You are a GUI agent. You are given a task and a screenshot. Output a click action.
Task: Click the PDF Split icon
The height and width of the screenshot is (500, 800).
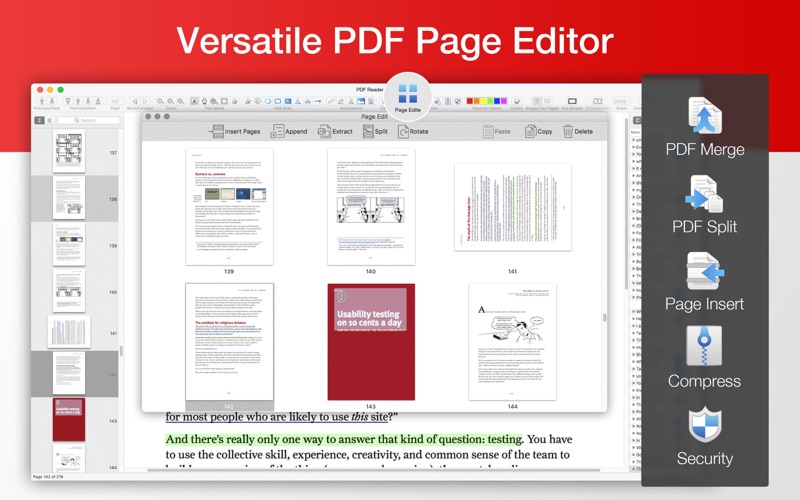705,193
